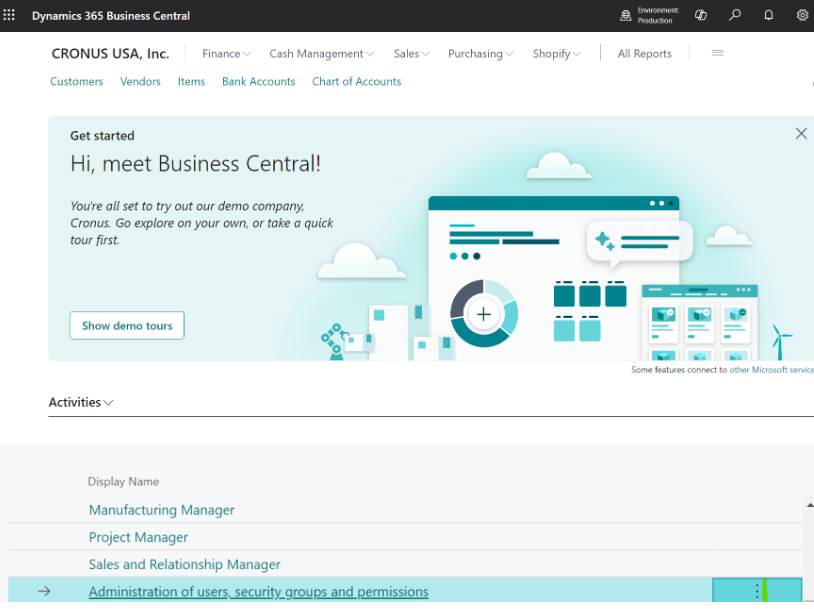
Task: Click the CRONUS USA, Inc. company name
Action: pyautogui.click(x=110, y=53)
